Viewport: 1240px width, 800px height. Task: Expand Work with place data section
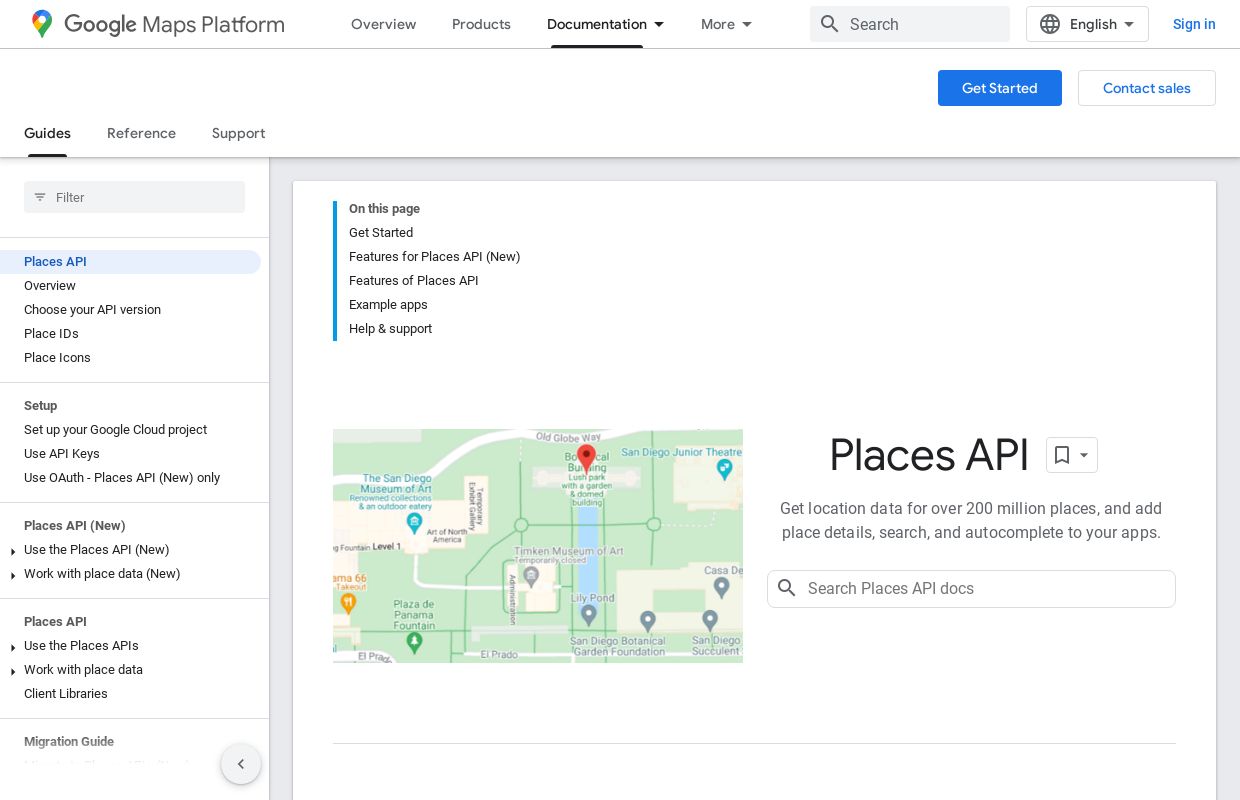pos(13,671)
